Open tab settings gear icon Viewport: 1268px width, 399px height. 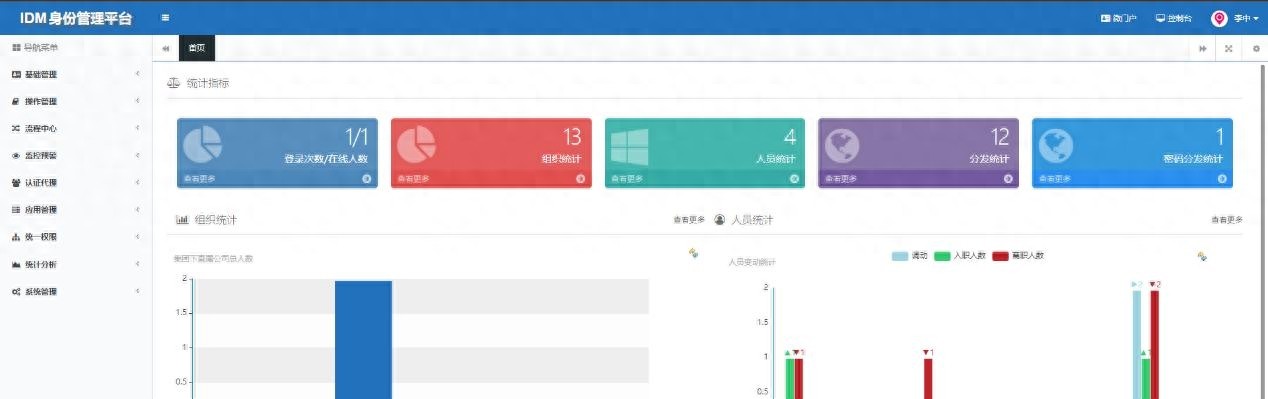[1256, 48]
